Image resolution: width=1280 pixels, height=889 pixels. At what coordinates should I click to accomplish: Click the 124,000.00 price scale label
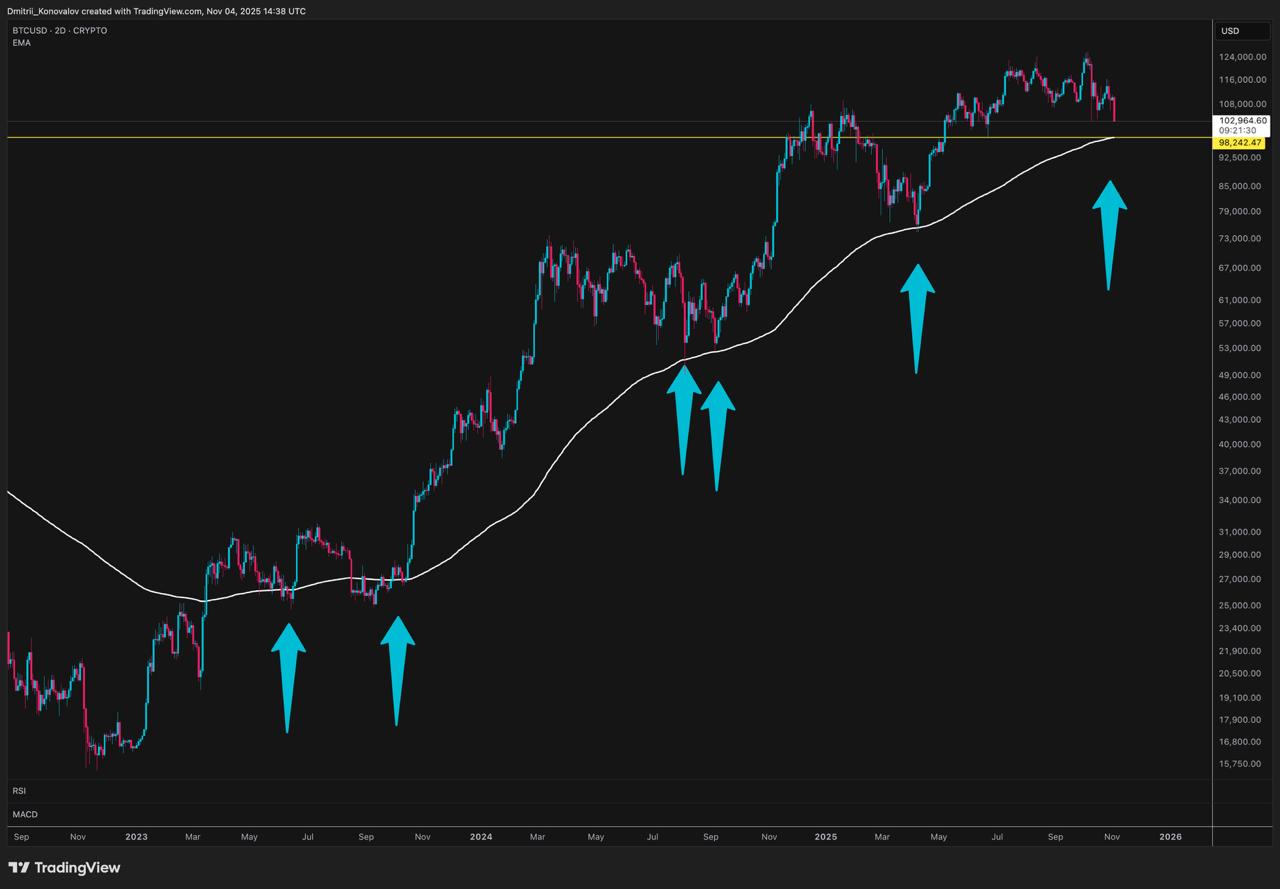(x=1243, y=56)
